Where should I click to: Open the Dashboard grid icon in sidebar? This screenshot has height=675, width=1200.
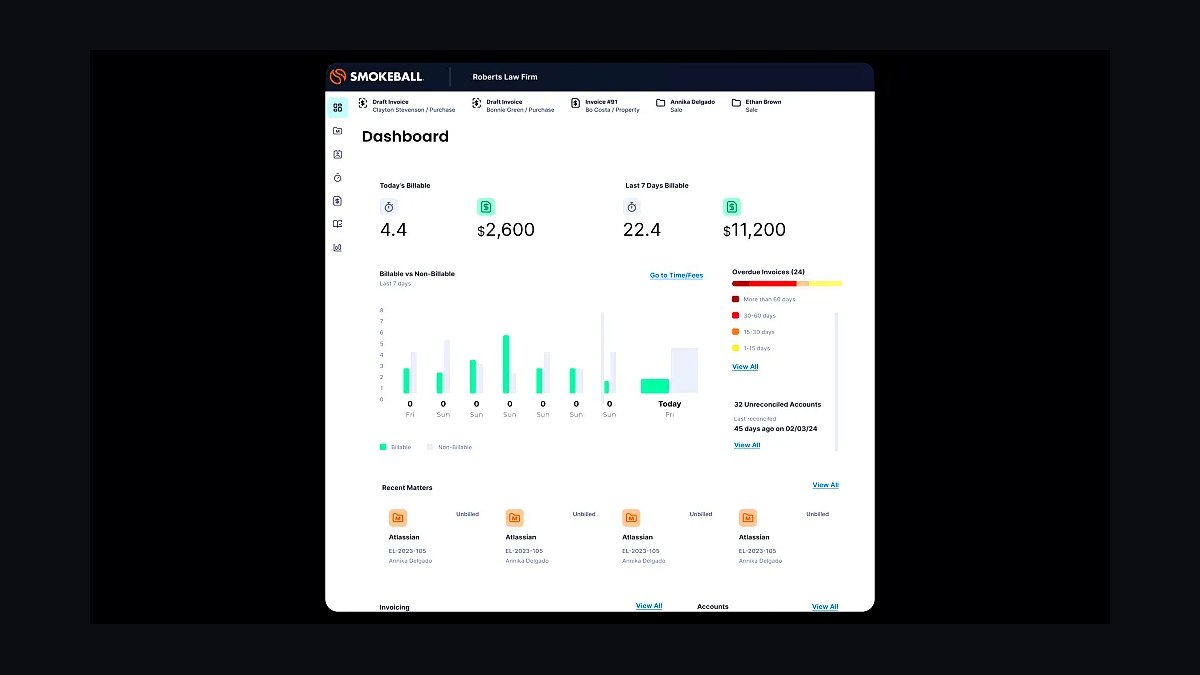click(x=338, y=107)
